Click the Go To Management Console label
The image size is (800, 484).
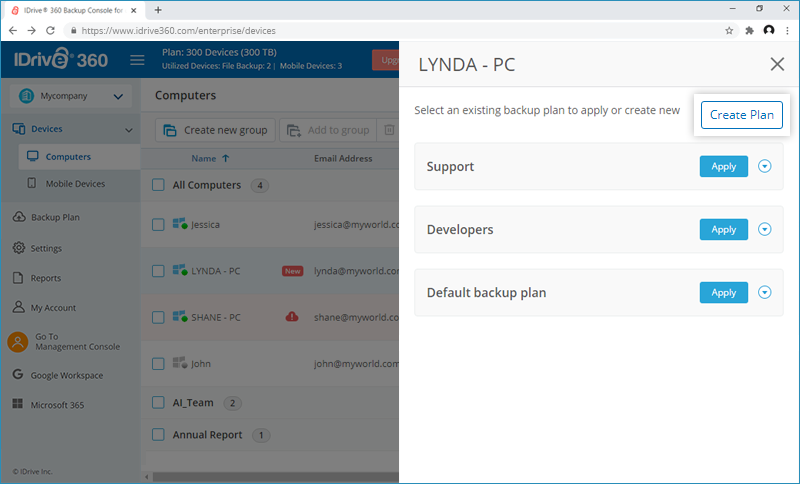[x=78, y=342]
